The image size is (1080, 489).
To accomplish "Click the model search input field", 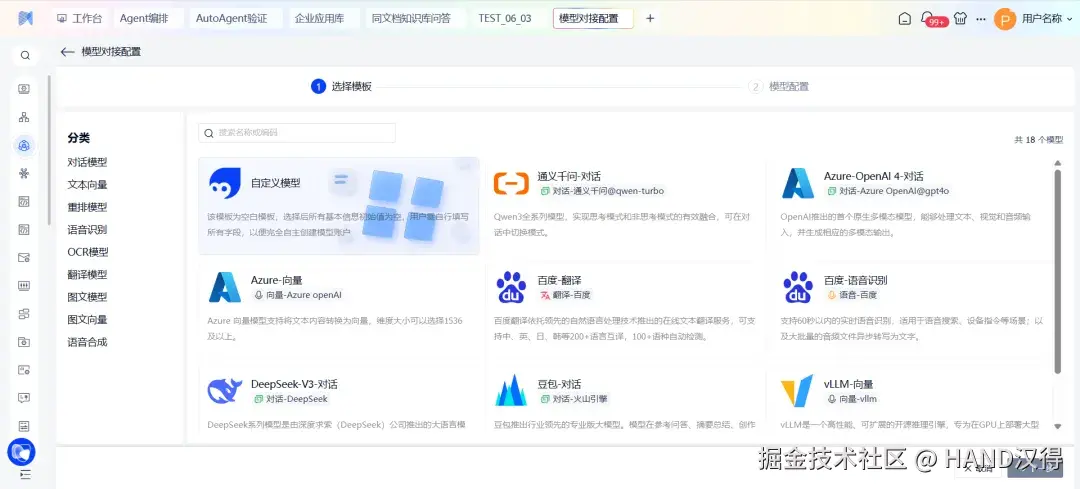I will point(297,133).
